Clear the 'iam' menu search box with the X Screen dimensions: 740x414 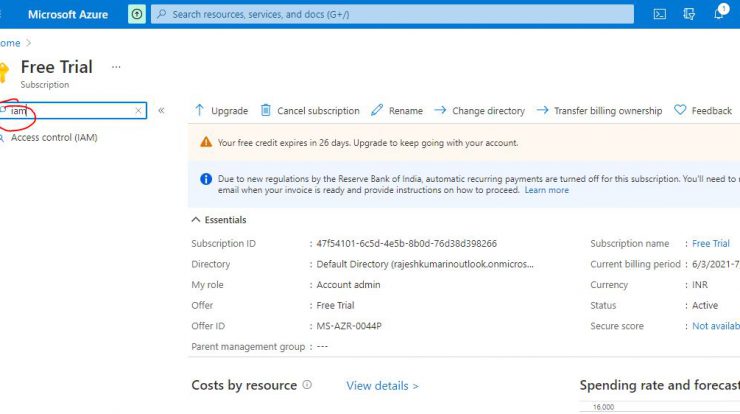tap(138, 110)
